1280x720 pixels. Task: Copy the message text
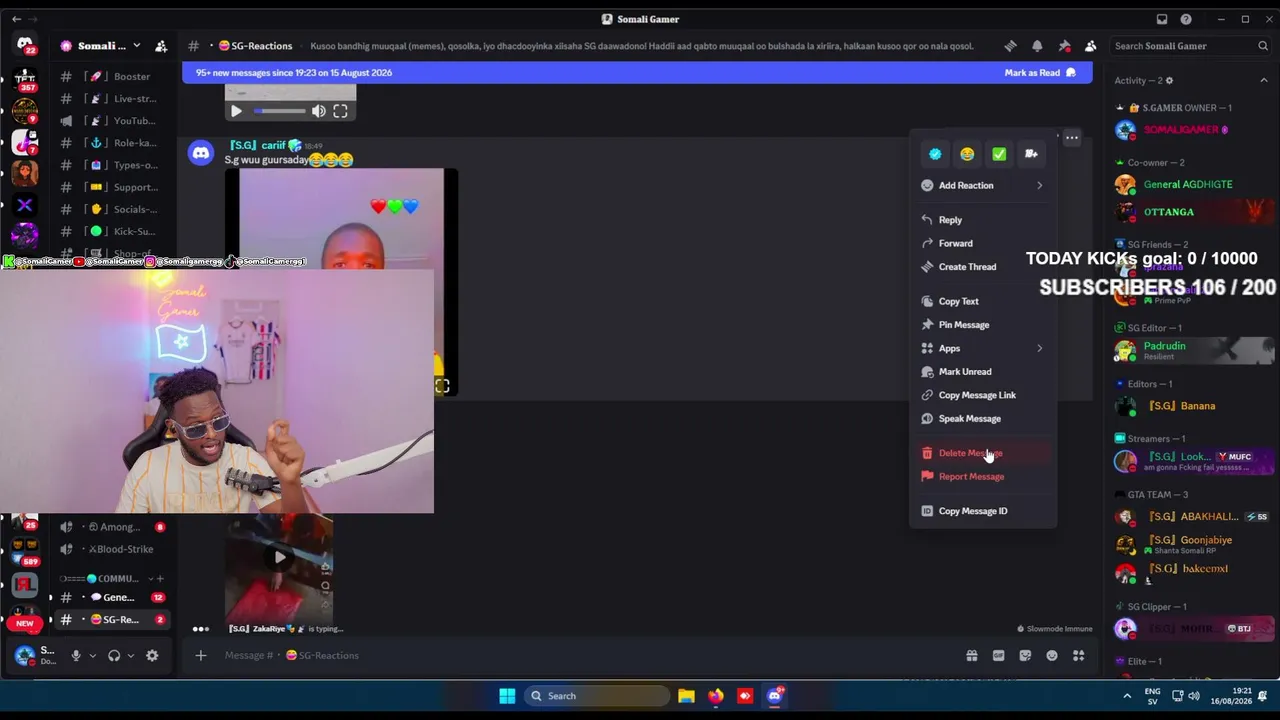pos(983,301)
